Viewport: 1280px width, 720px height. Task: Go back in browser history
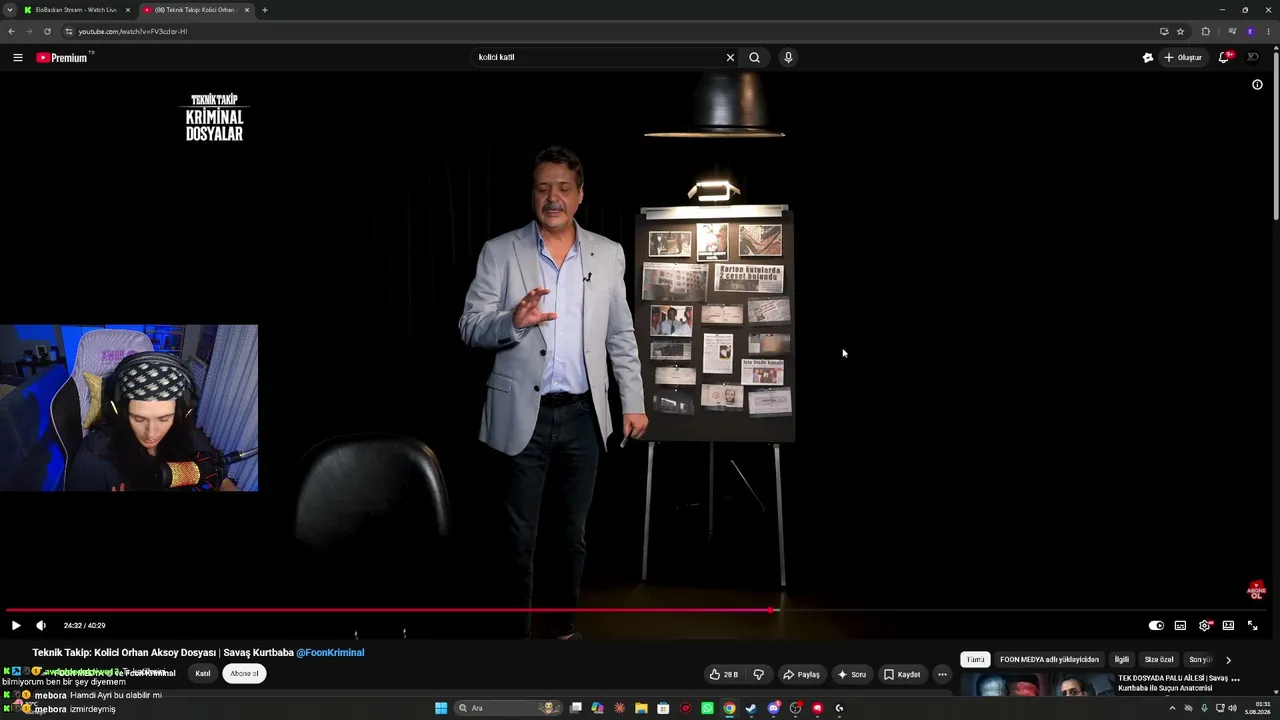[x=12, y=31]
